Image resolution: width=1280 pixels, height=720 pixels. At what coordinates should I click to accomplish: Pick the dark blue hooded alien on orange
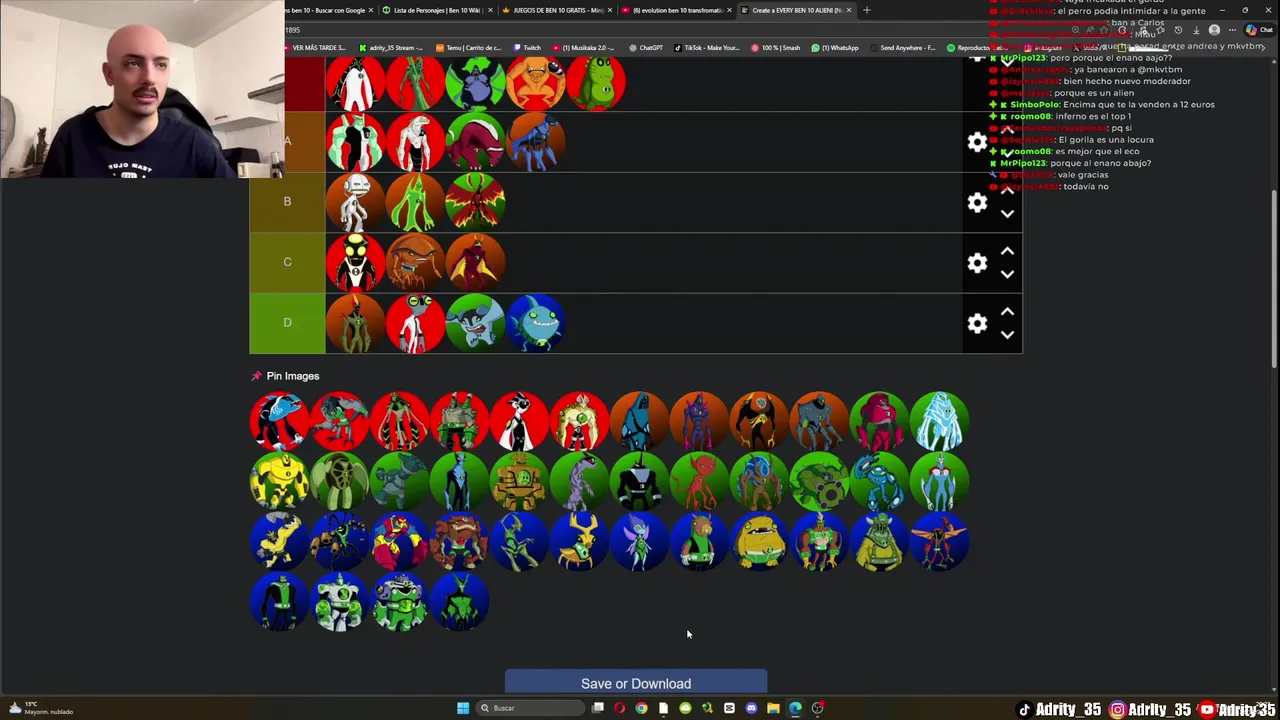(639, 421)
